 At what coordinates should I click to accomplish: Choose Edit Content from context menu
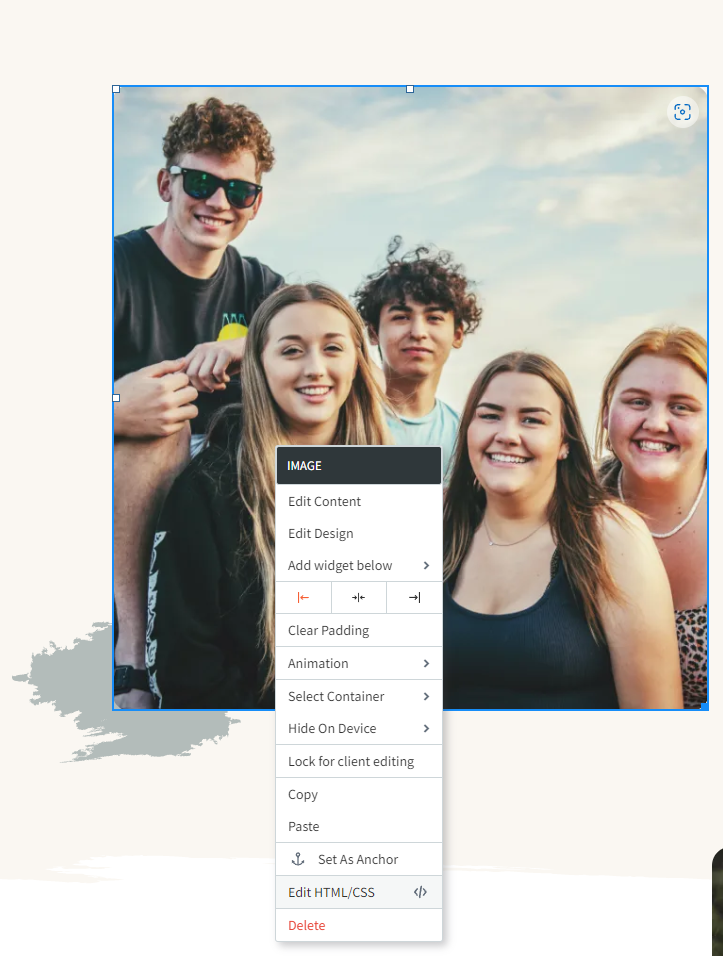(325, 502)
